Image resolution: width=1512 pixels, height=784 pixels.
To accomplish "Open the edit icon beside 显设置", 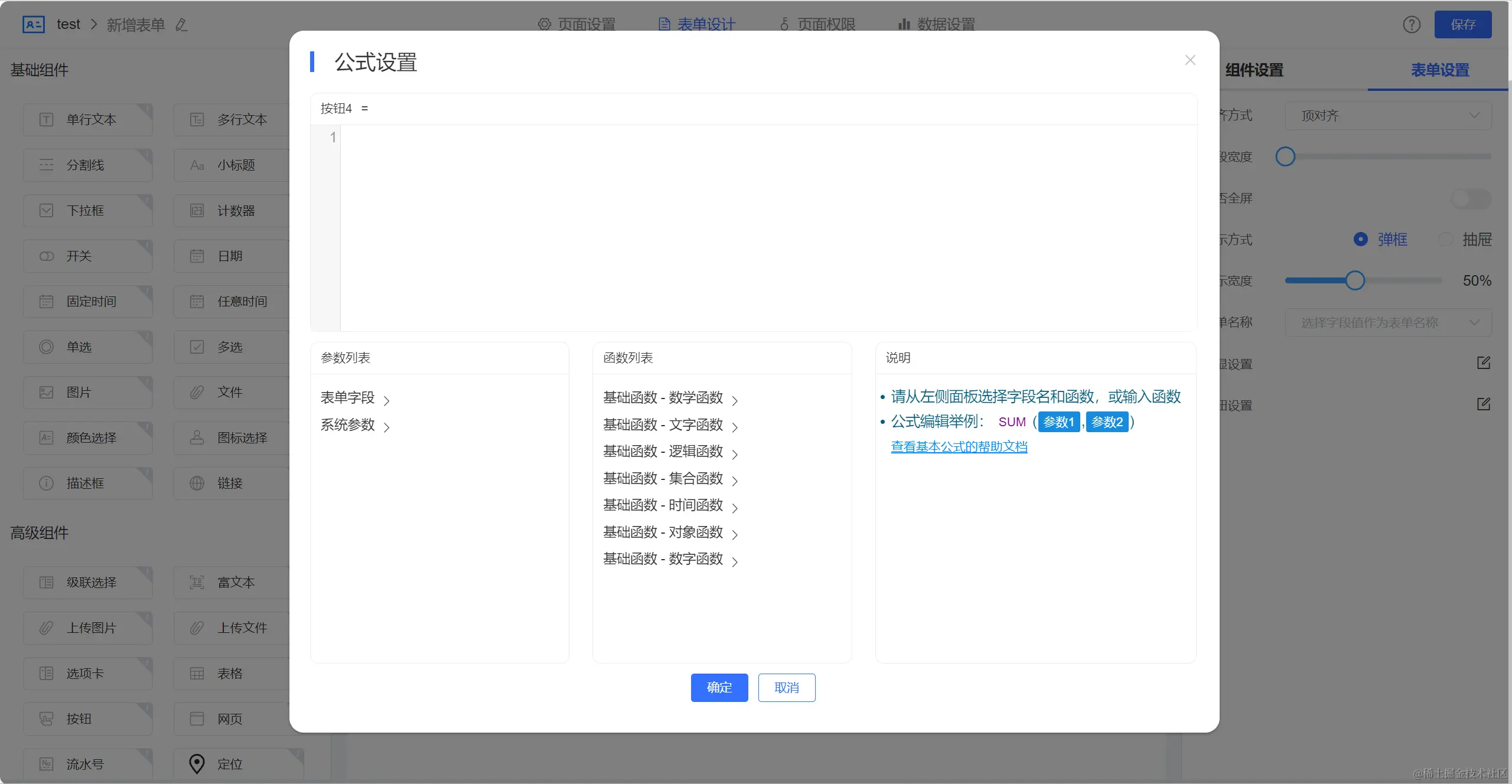I will pyautogui.click(x=1484, y=363).
